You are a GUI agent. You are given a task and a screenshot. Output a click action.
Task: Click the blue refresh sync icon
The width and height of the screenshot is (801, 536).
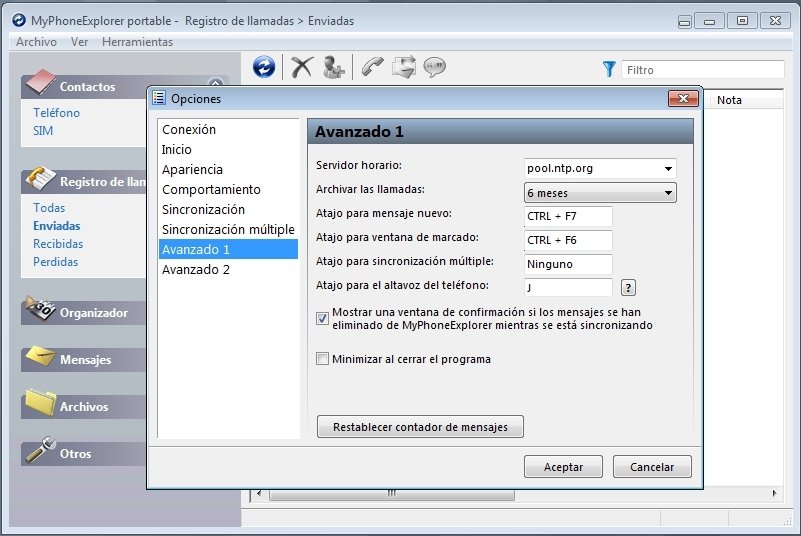pyautogui.click(x=264, y=67)
